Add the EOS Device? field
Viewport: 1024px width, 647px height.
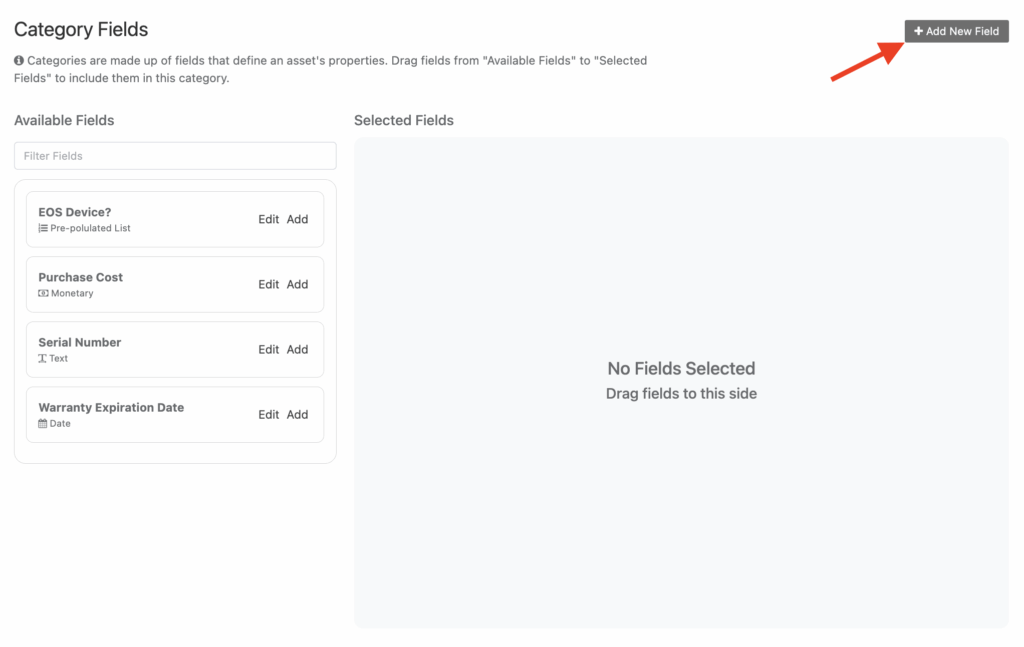coord(298,219)
